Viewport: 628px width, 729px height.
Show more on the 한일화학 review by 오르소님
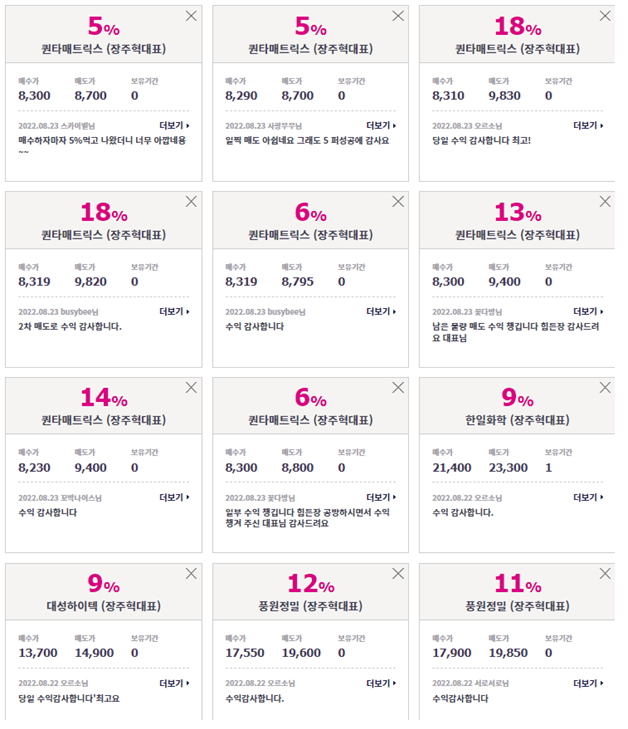(588, 497)
